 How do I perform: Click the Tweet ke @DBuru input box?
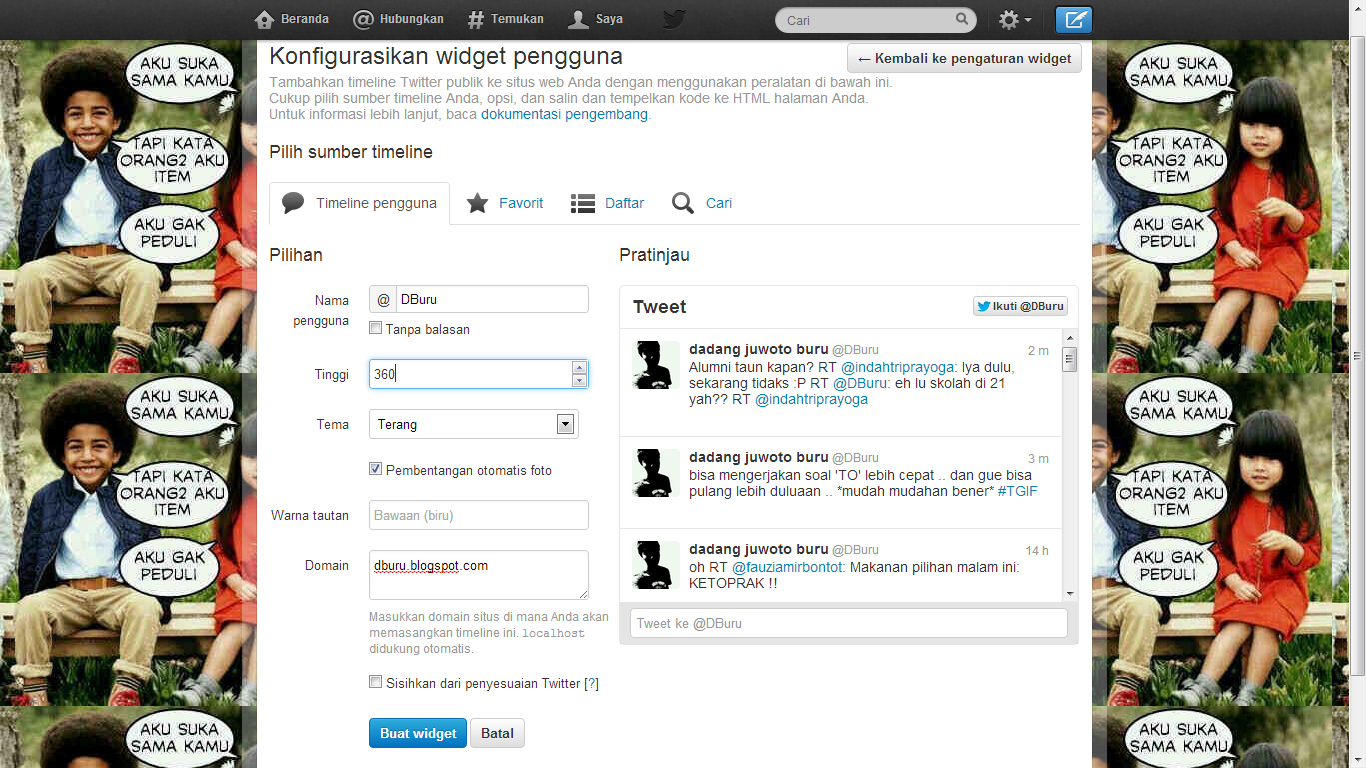click(x=849, y=623)
